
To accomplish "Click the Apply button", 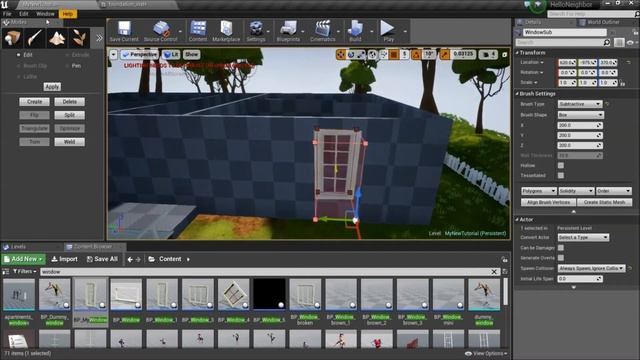I will pos(52,87).
